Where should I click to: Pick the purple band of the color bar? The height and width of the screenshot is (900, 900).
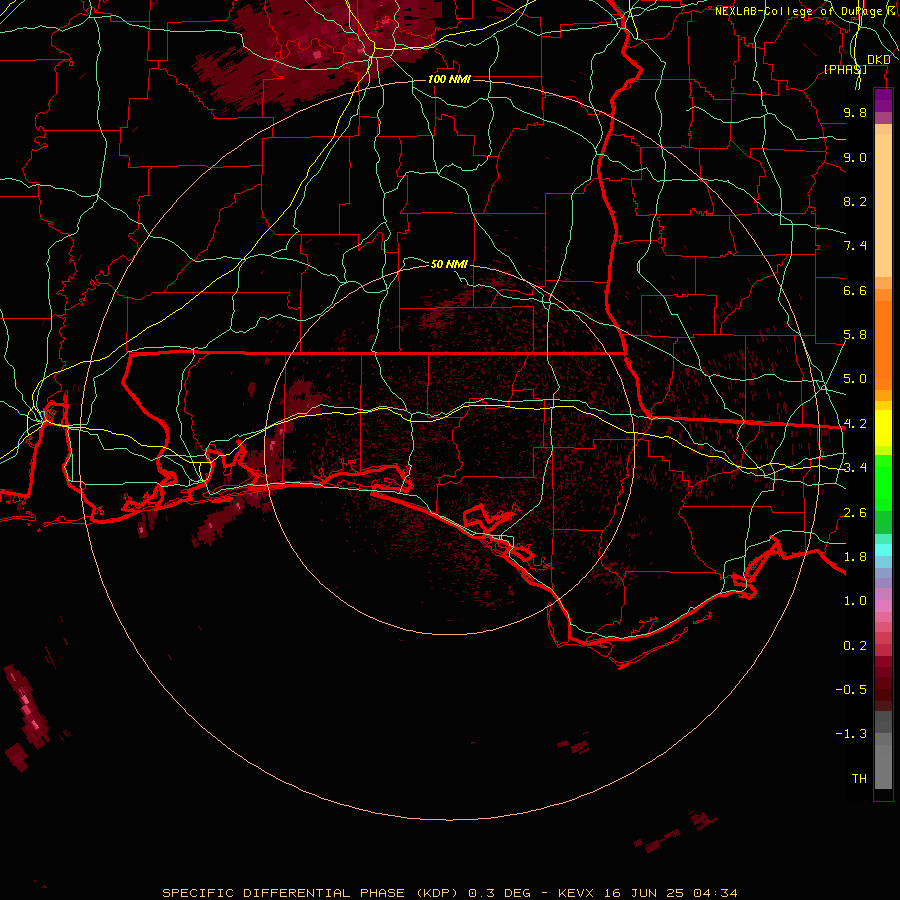tap(883, 100)
